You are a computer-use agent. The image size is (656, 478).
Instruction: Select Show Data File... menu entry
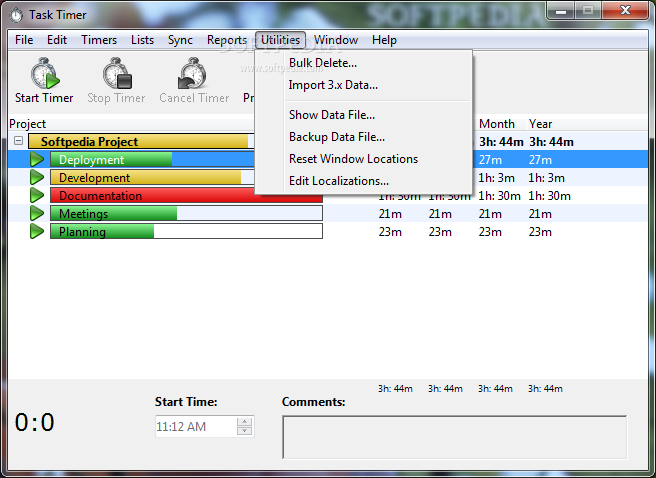[364, 115]
